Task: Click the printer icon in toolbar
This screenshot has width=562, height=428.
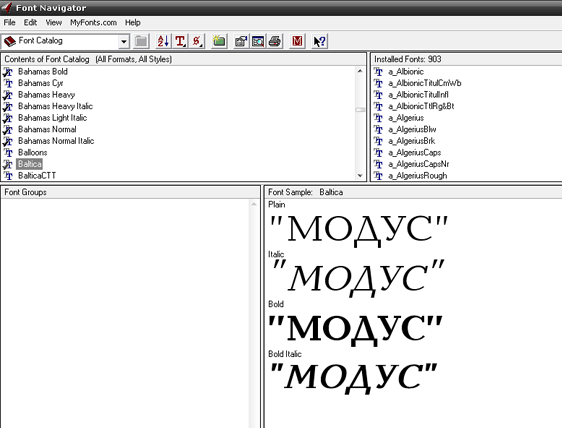Action: pyautogui.click(x=275, y=41)
